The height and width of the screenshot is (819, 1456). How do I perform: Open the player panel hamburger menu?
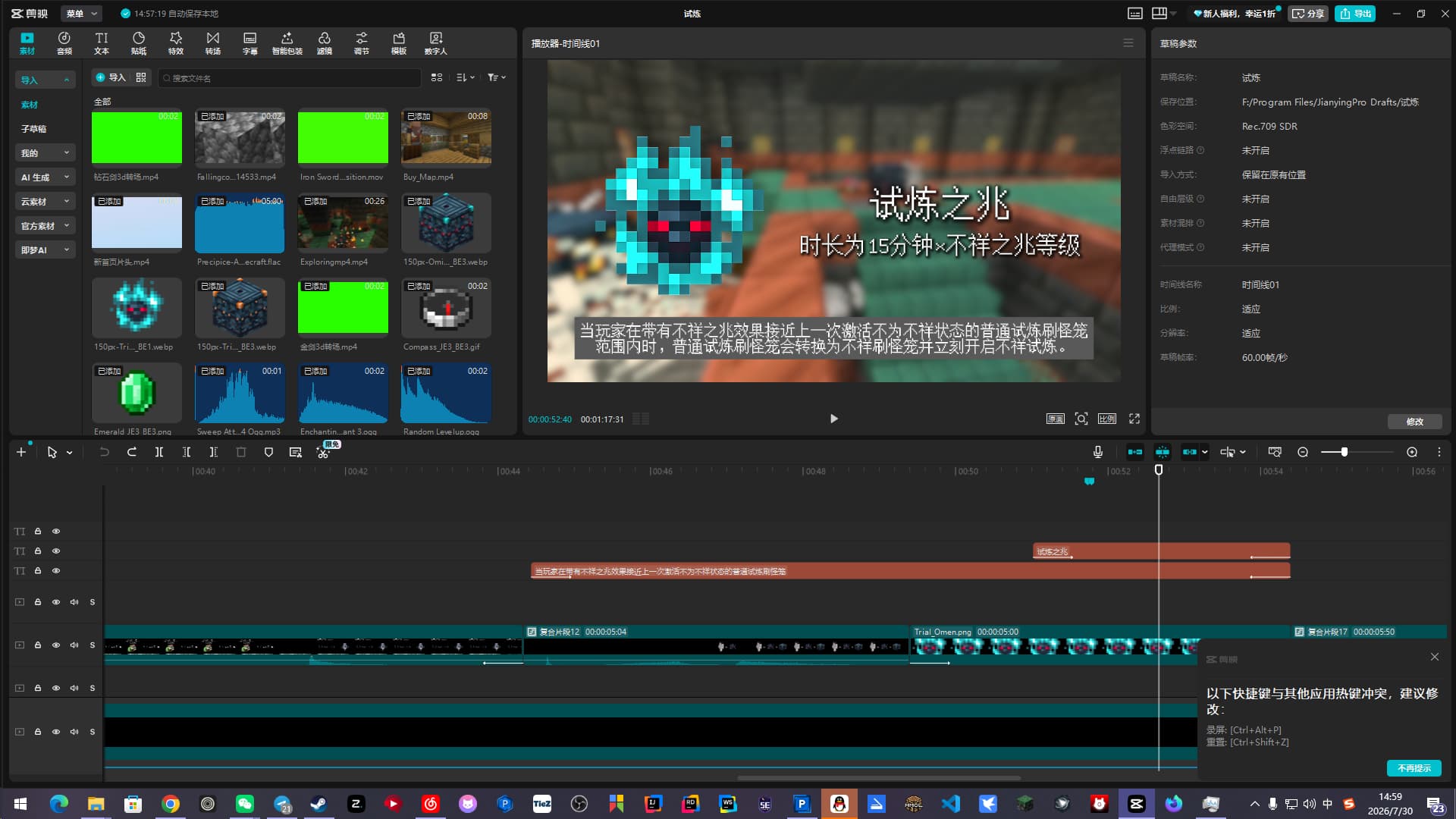point(1128,43)
